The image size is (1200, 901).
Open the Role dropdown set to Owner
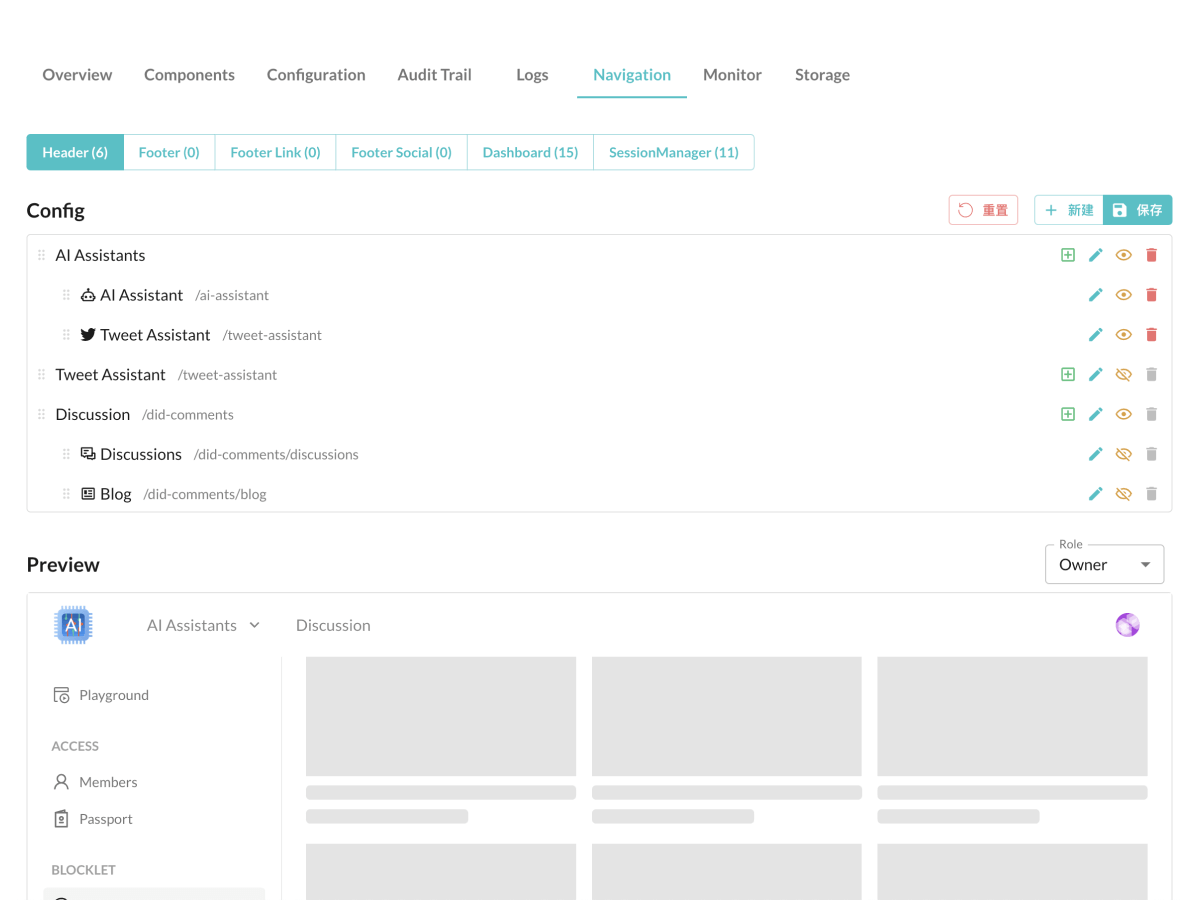tap(1104, 564)
